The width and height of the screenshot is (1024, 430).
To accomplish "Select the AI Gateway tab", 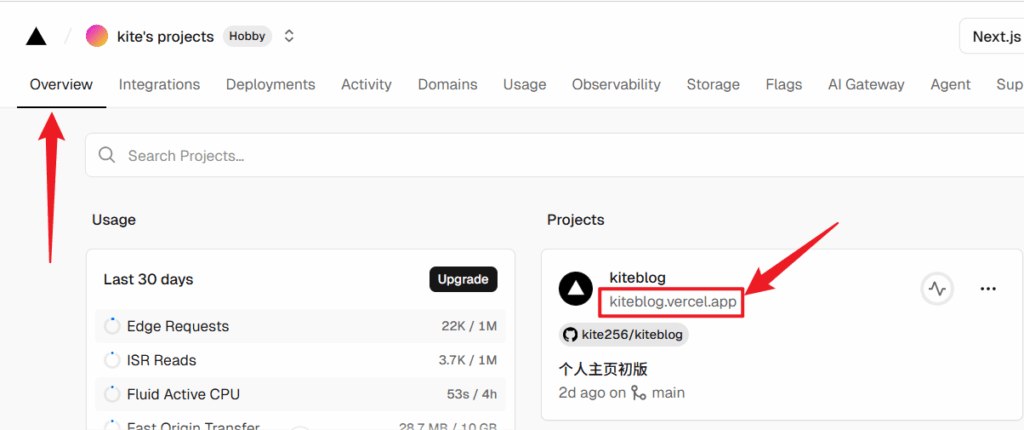I will (866, 85).
